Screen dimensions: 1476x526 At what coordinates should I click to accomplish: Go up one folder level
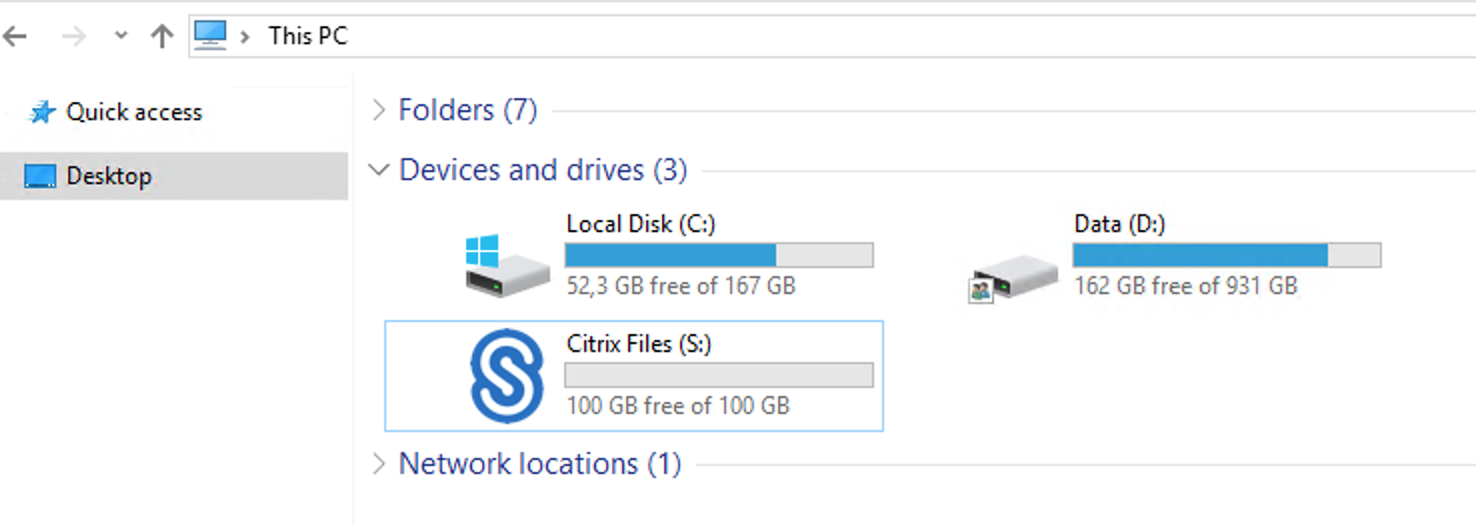[161, 37]
